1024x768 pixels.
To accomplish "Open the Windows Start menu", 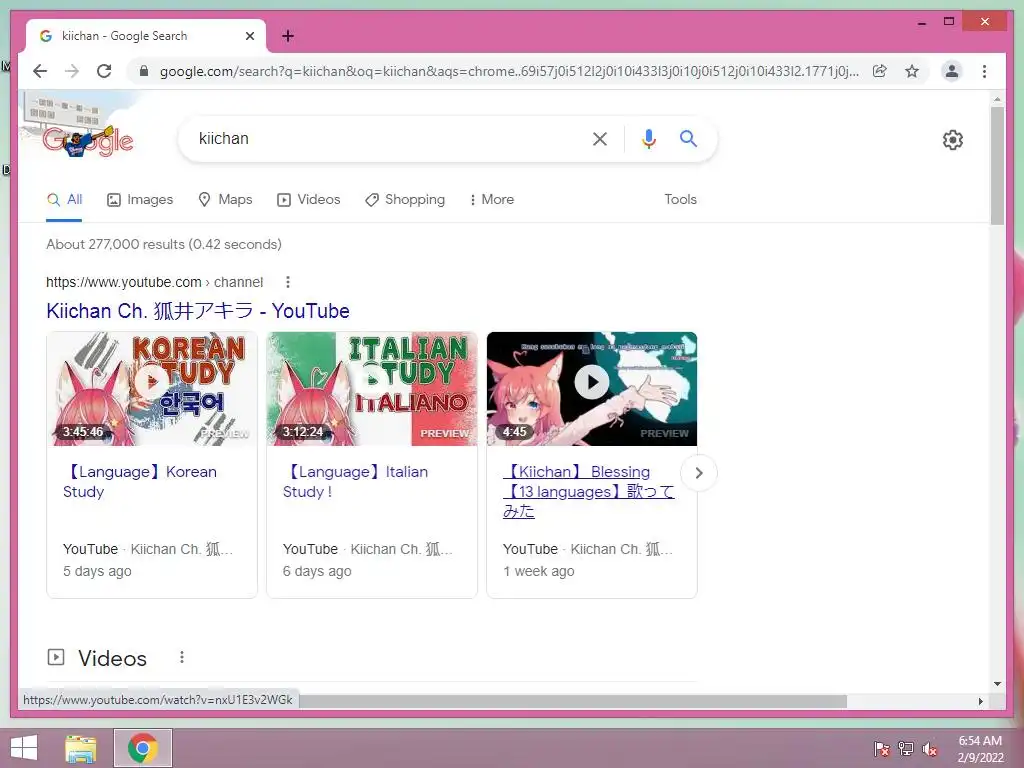I will click(x=24, y=748).
